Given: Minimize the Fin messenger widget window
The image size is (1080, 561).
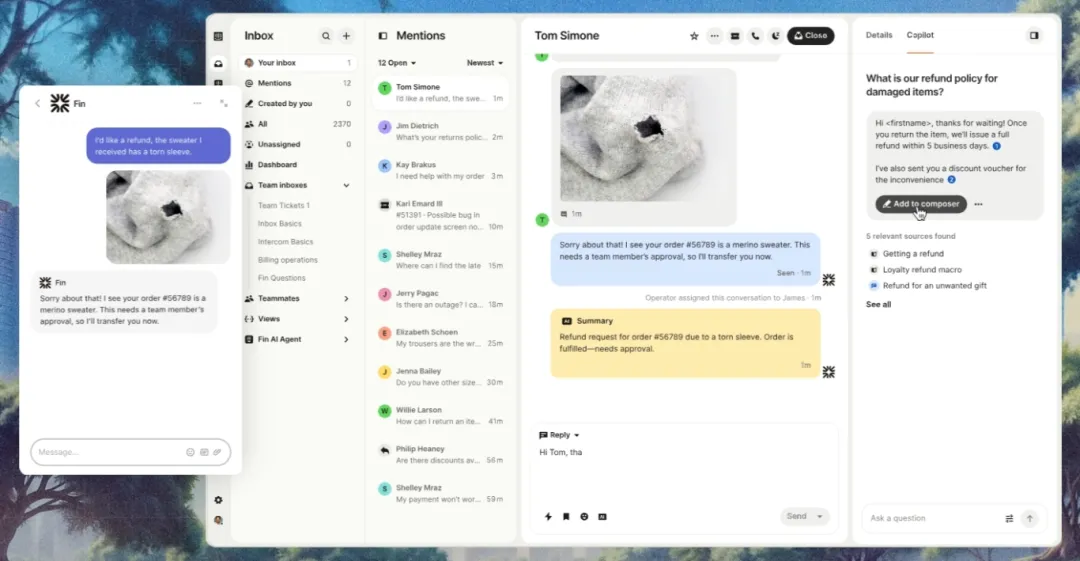Looking at the screenshot, I should pos(197,103).
